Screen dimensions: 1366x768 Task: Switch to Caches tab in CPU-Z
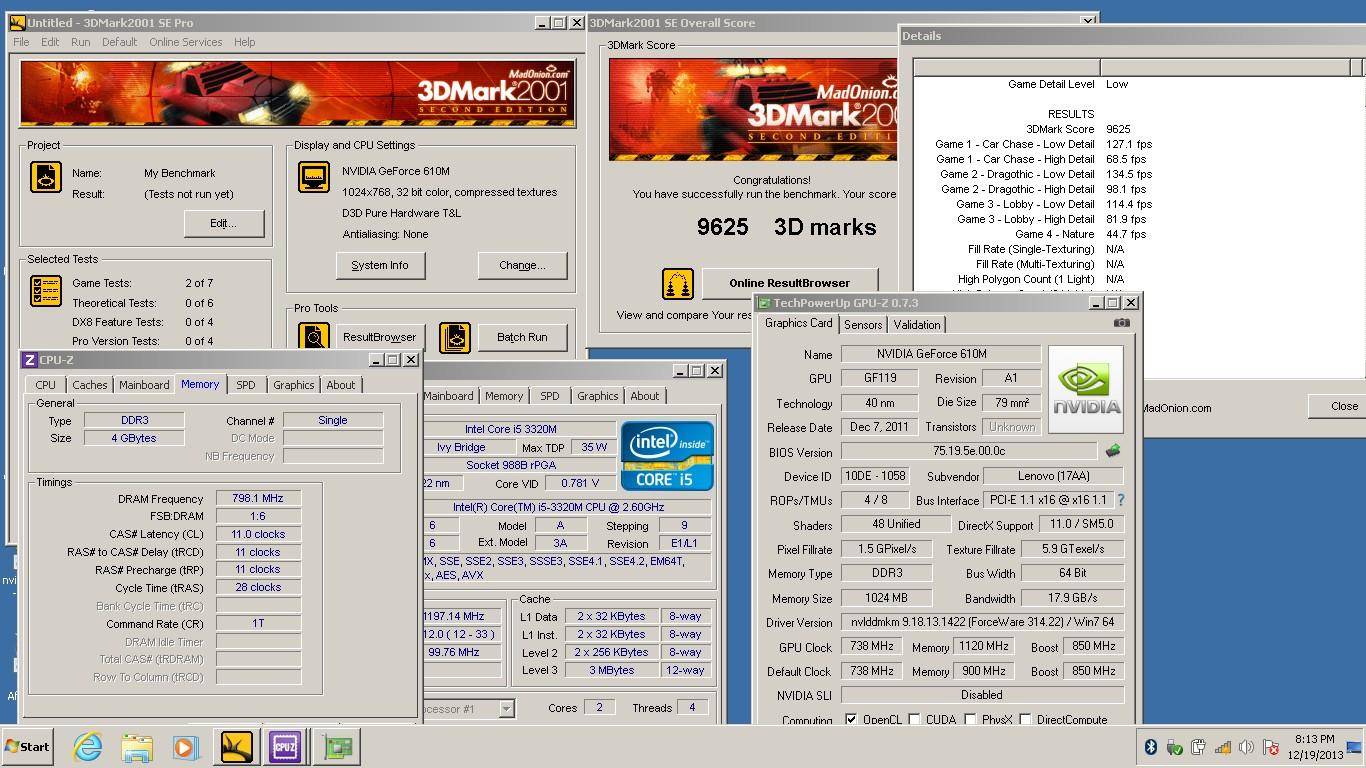(90, 385)
